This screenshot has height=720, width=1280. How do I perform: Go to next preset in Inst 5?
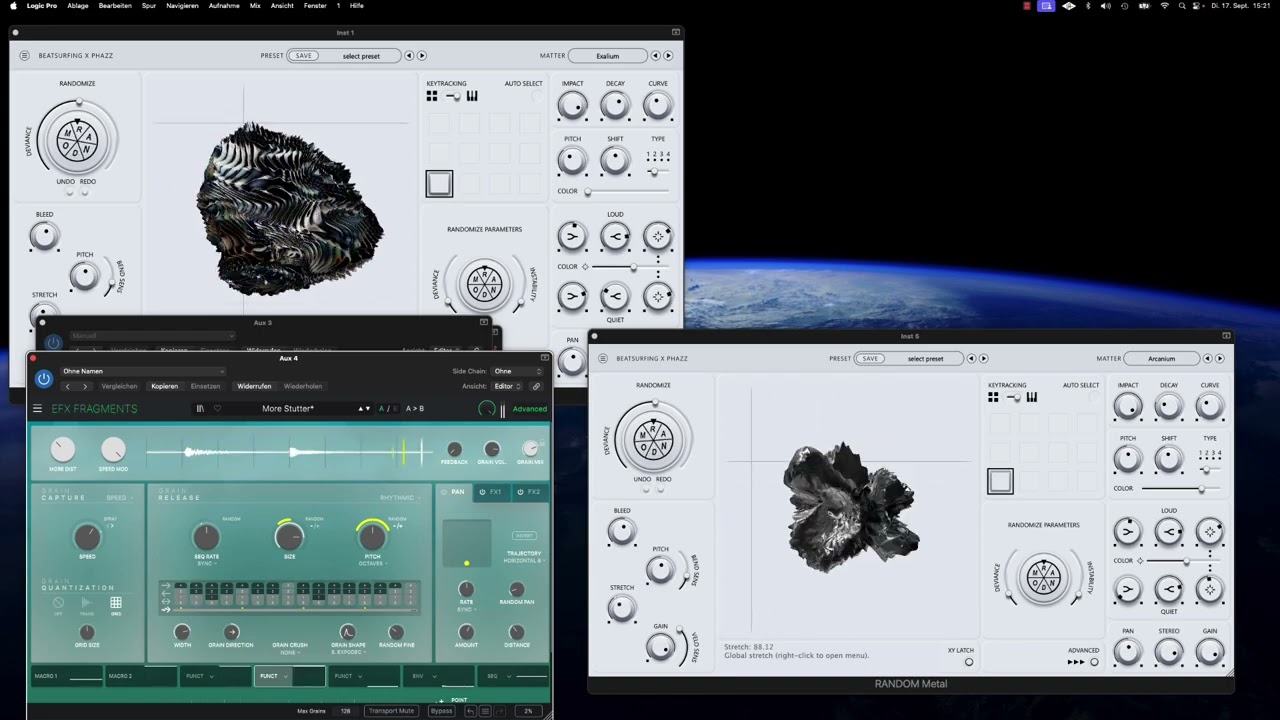[983, 358]
